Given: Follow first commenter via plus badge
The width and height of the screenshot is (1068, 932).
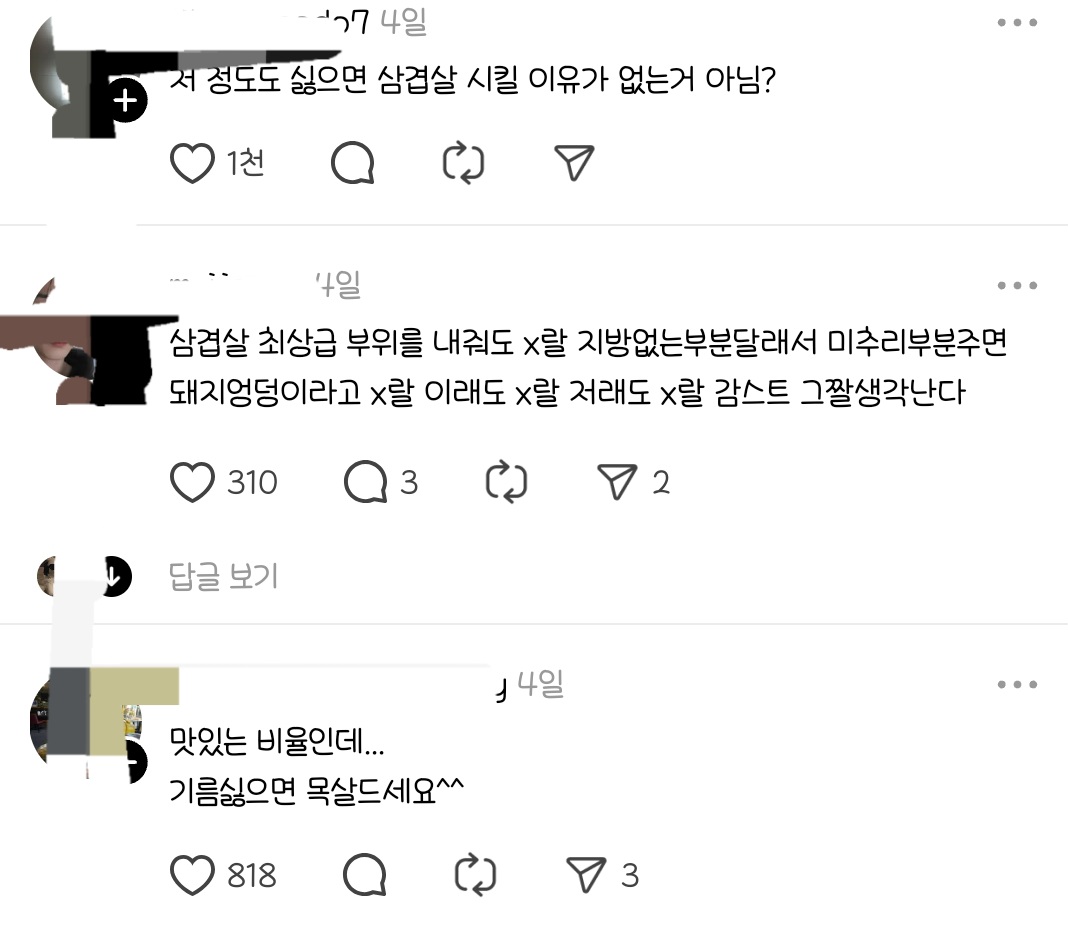Looking at the screenshot, I should click(x=125, y=101).
